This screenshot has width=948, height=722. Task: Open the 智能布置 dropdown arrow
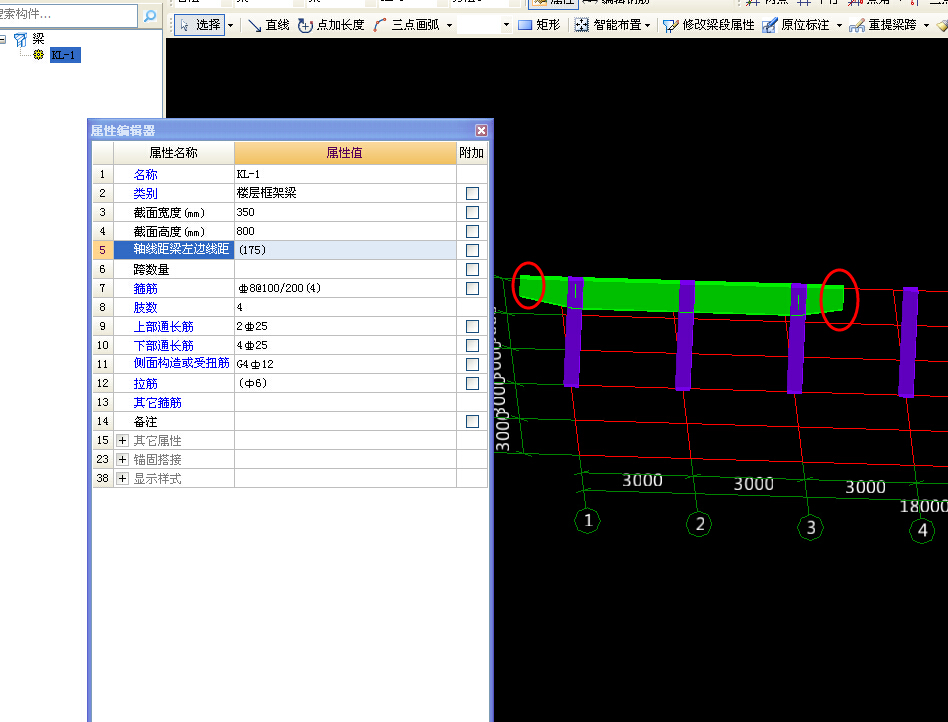coord(648,25)
